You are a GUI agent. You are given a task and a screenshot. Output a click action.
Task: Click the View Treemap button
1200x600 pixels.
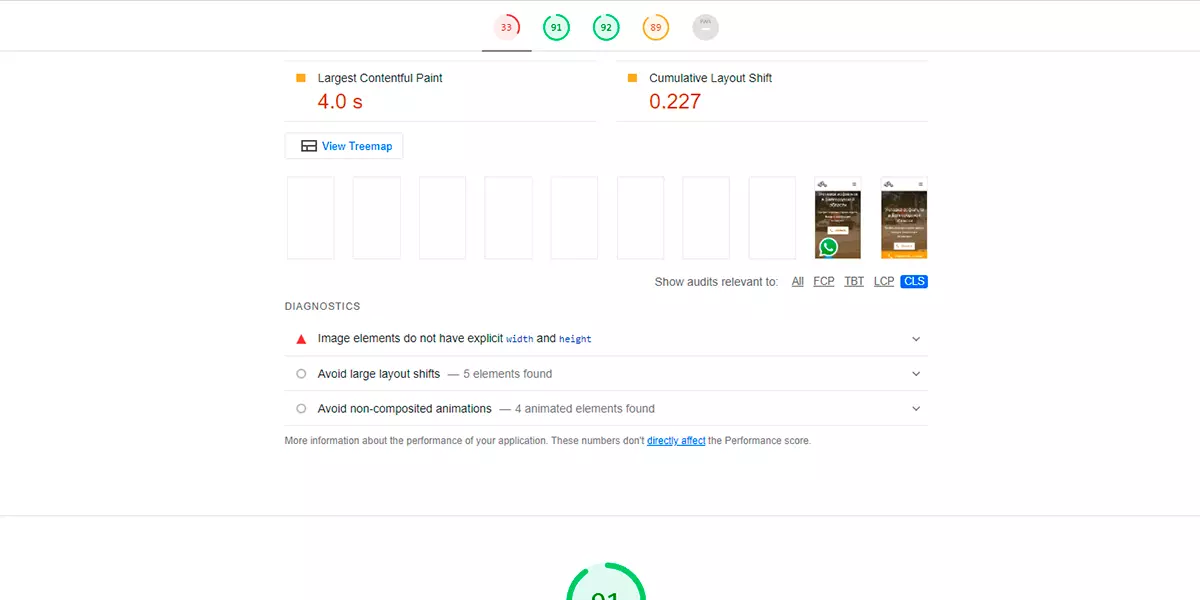(344, 146)
